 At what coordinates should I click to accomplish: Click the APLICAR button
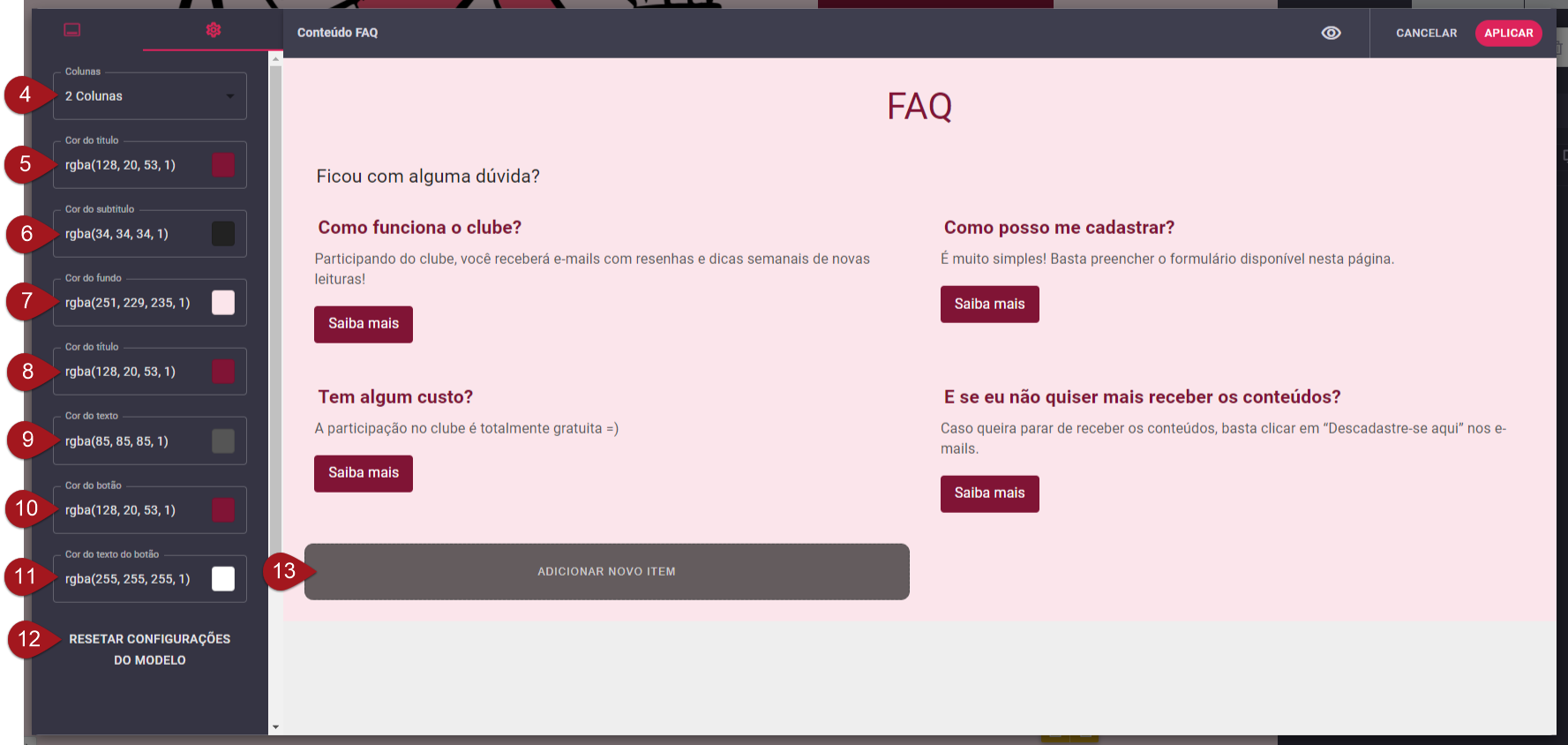[x=1508, y=33]
